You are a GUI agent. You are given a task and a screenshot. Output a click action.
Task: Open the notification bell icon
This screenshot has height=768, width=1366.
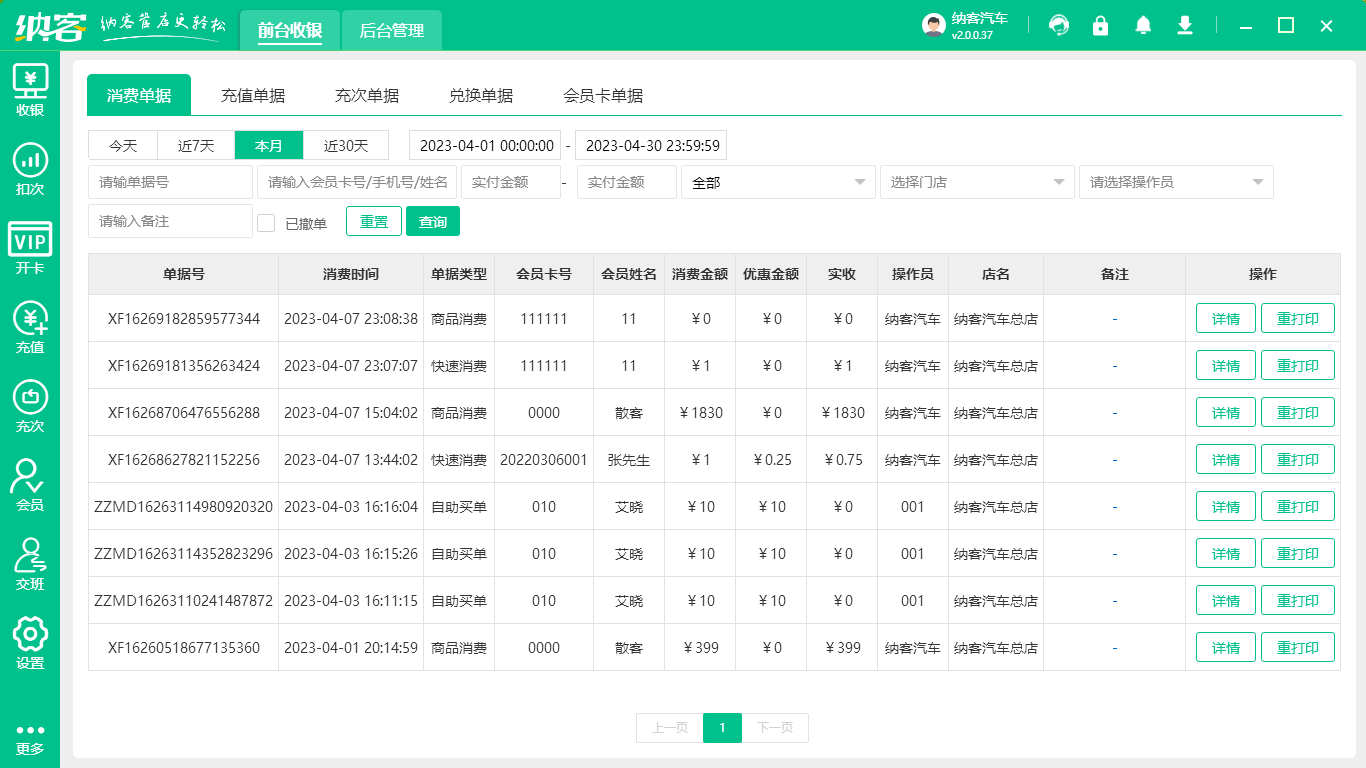point(1143,25)
